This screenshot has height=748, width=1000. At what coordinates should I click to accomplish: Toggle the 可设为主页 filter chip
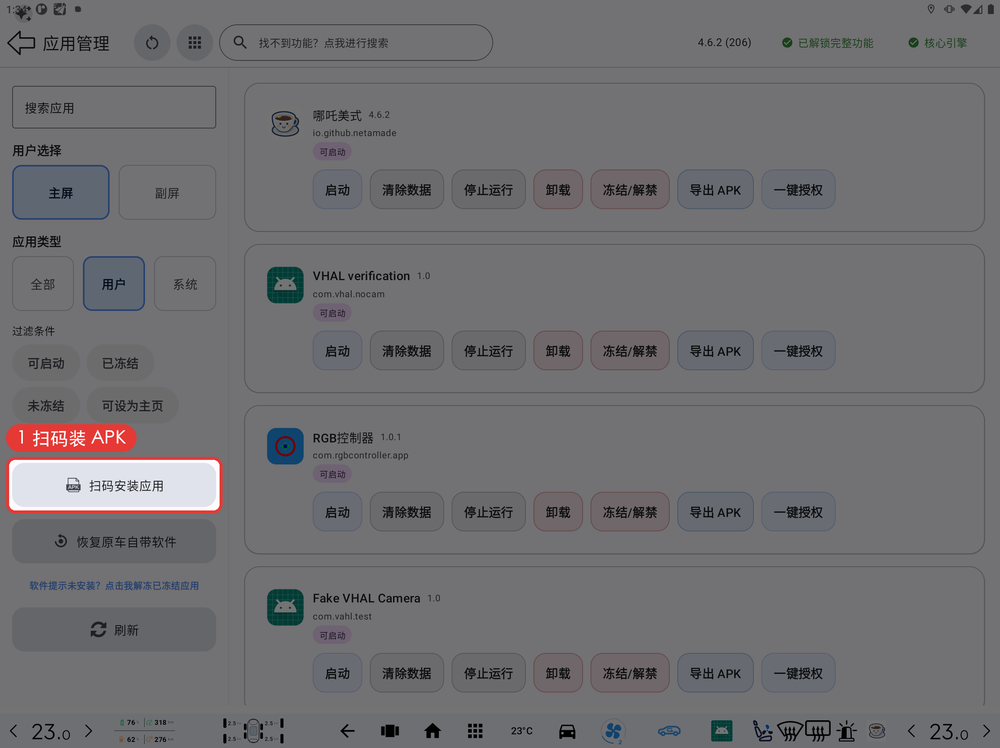[132, 406]
